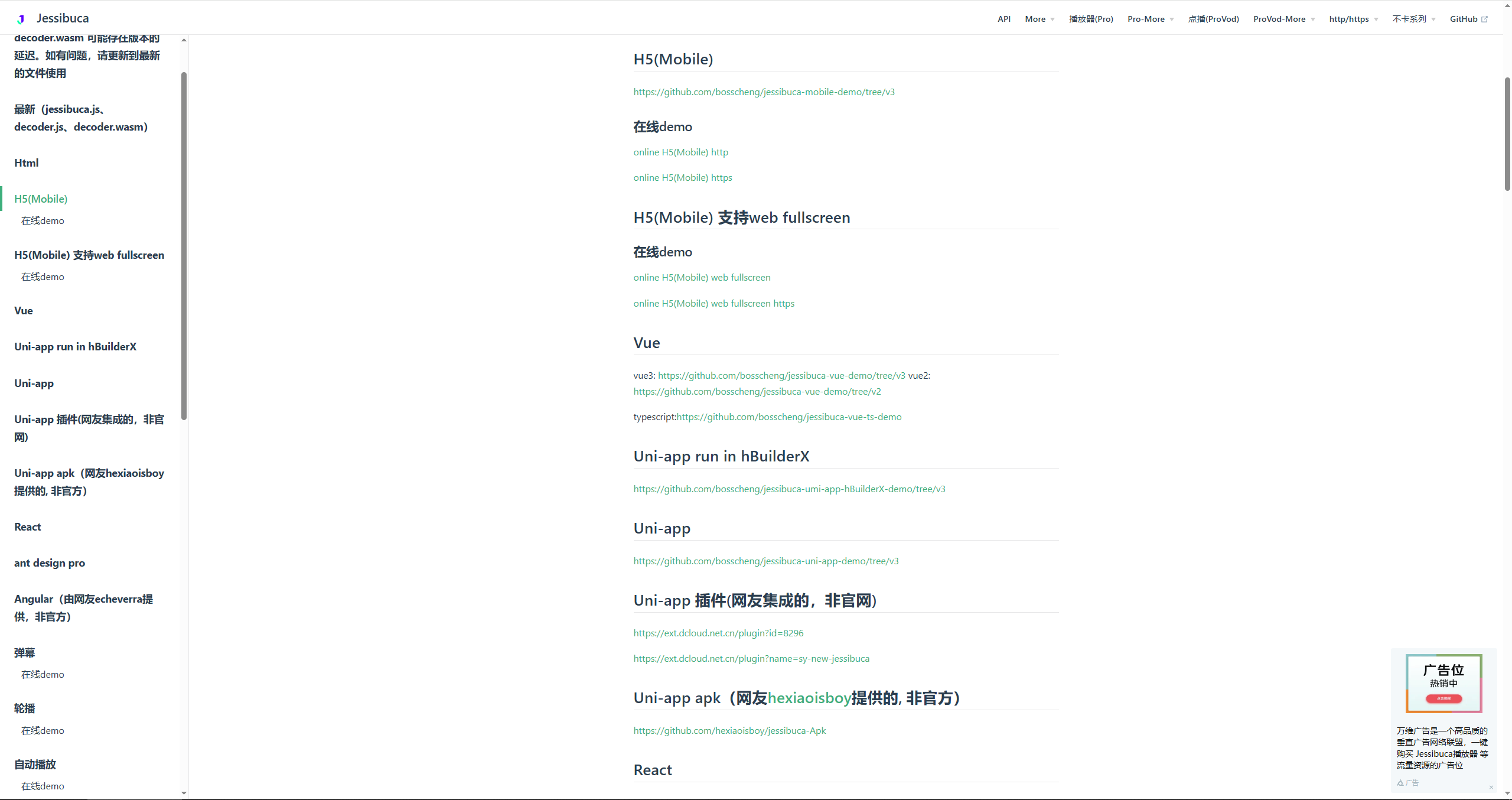
Task: Click the 广告位 advertisement banner
Action: coord(1443,683)
